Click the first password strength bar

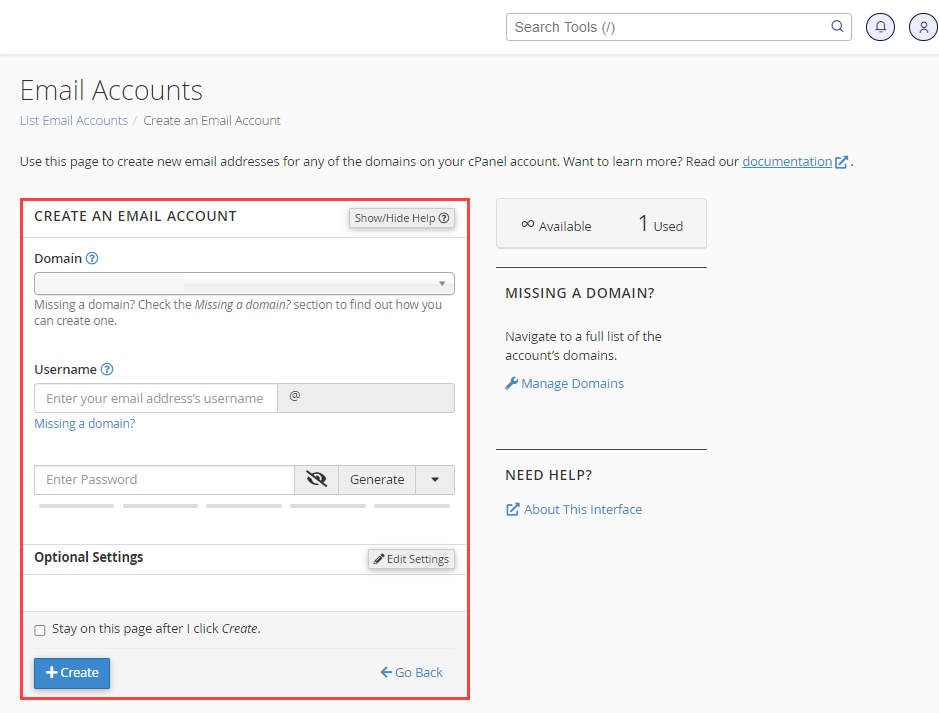click(76, 505)
